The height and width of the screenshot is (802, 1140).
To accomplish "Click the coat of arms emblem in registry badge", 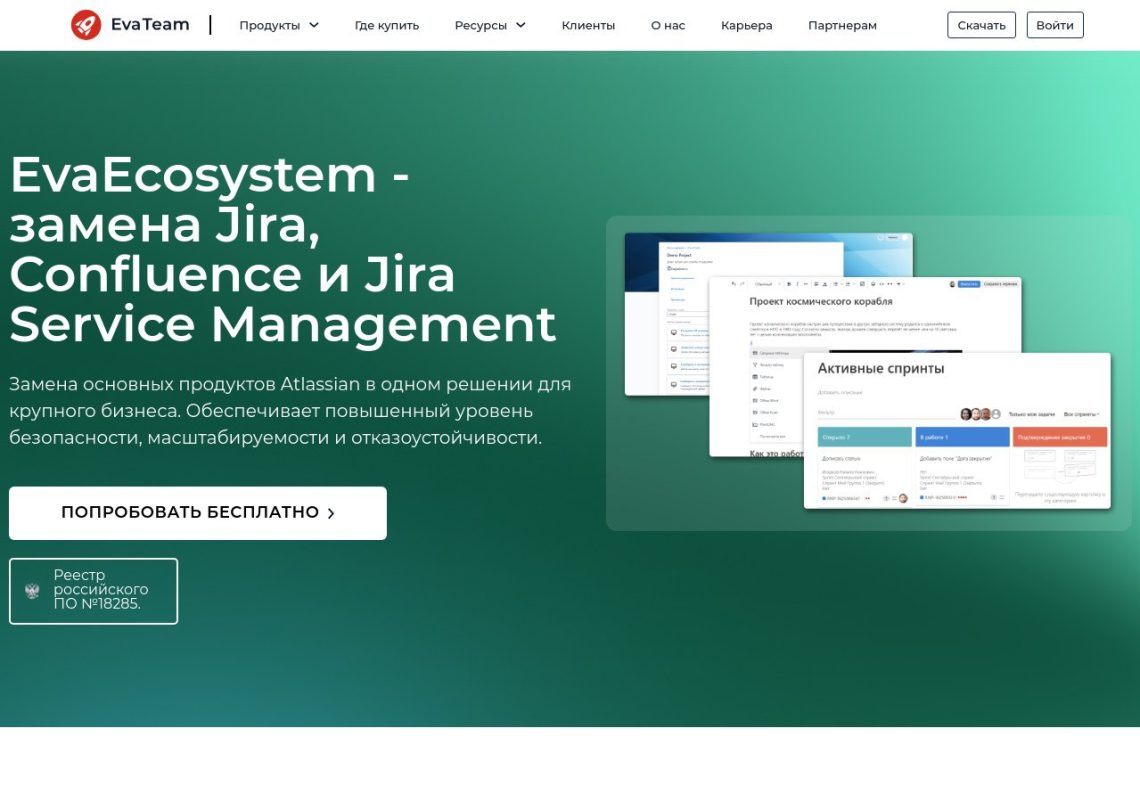I will [x=32, y=591].
